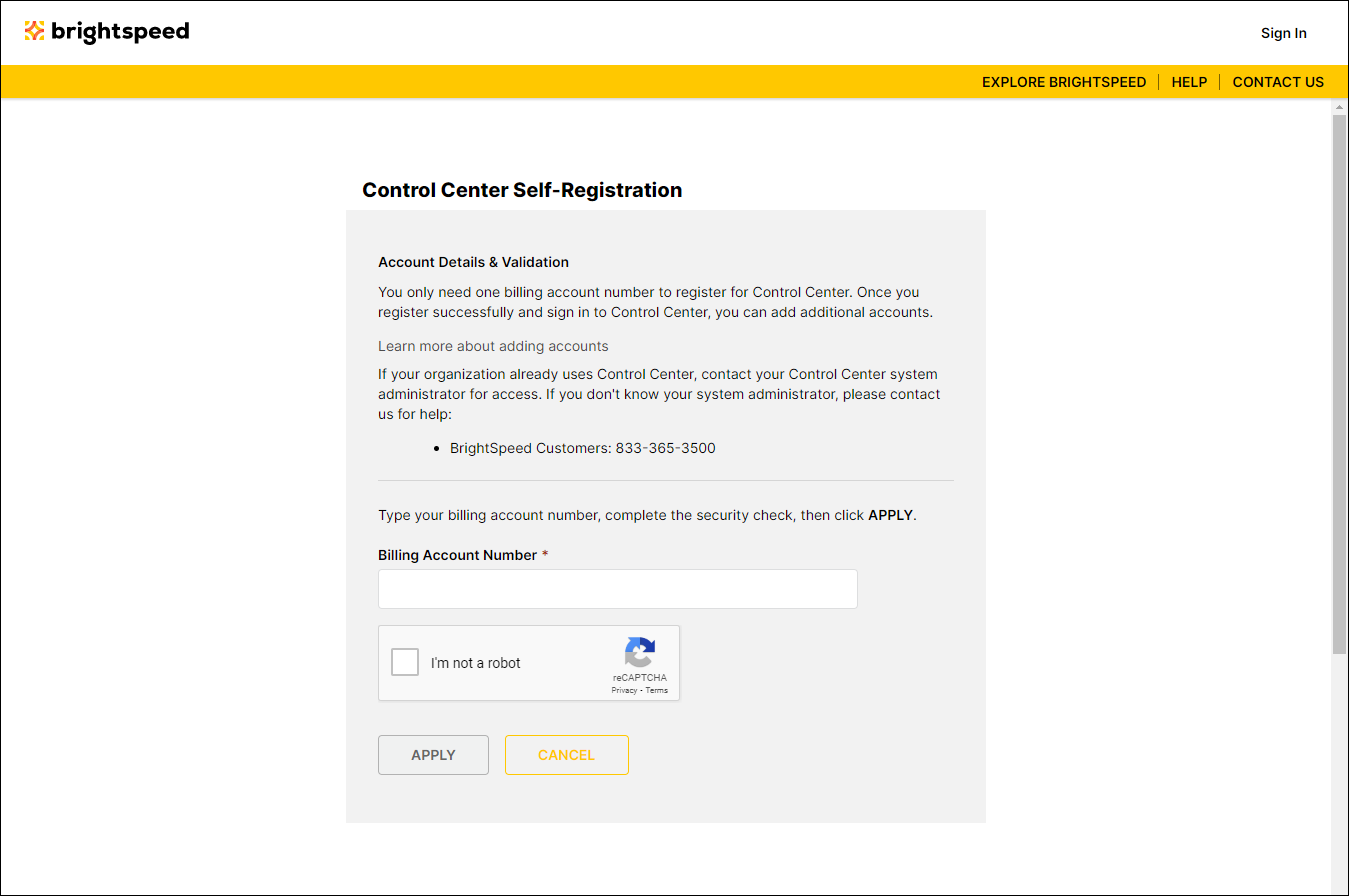Screen dimensions: 1349x896
Task: Click the reCAPTCHA logo icon
Action: point(640,652)
